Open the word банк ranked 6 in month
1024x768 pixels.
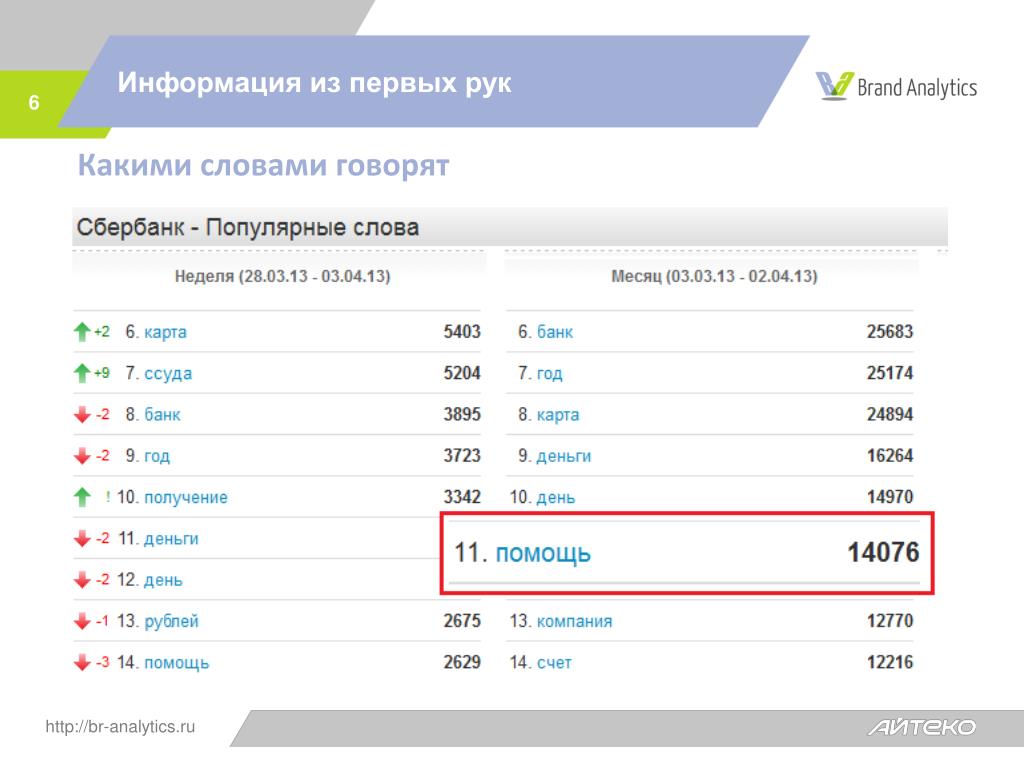click(554, 332)
